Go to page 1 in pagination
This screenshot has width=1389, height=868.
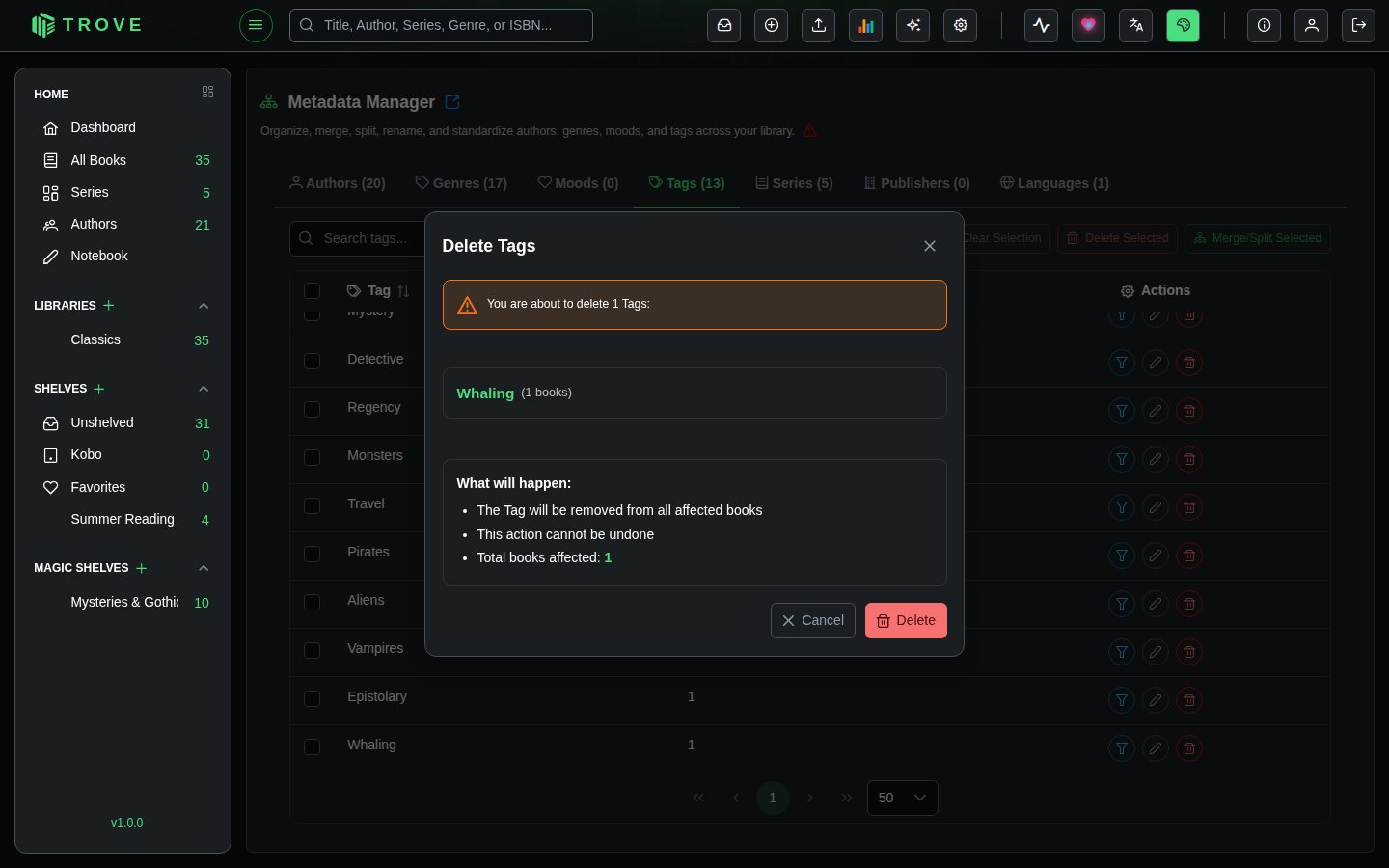coord(773,798)
